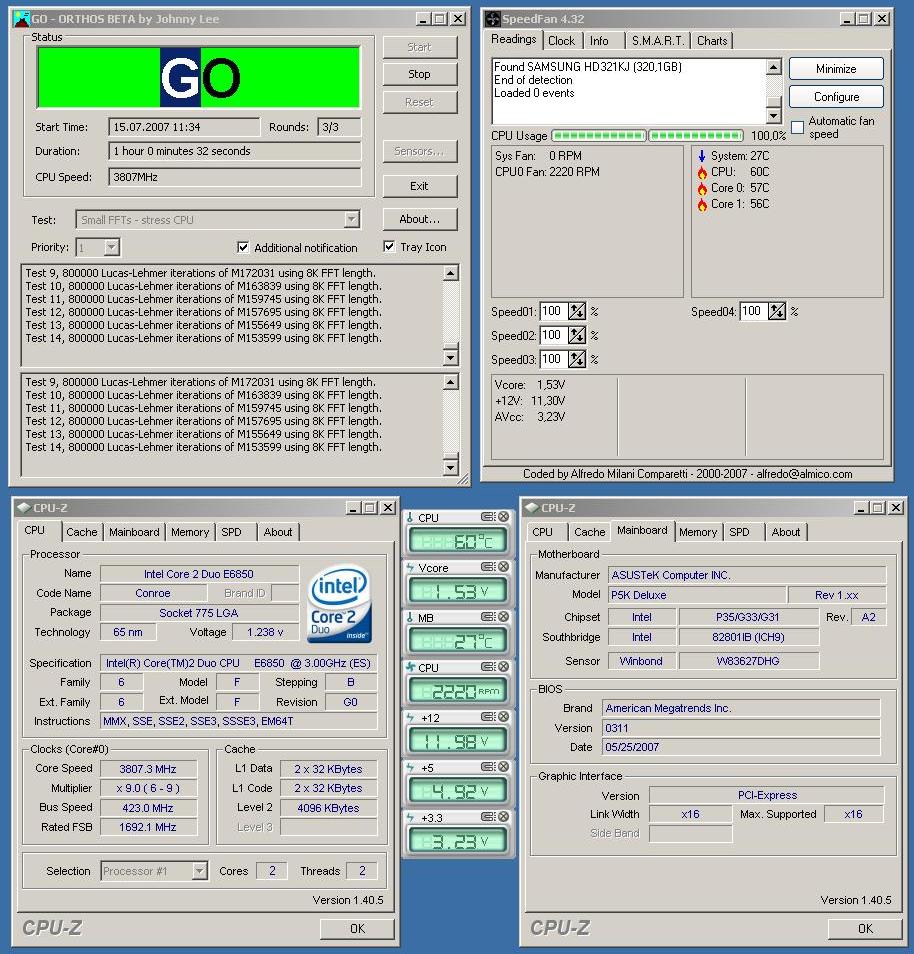The height and width of the screenshot is (954, 914).
Task: Open the About... dialog in ORTHOS
Action: point(419,219)
